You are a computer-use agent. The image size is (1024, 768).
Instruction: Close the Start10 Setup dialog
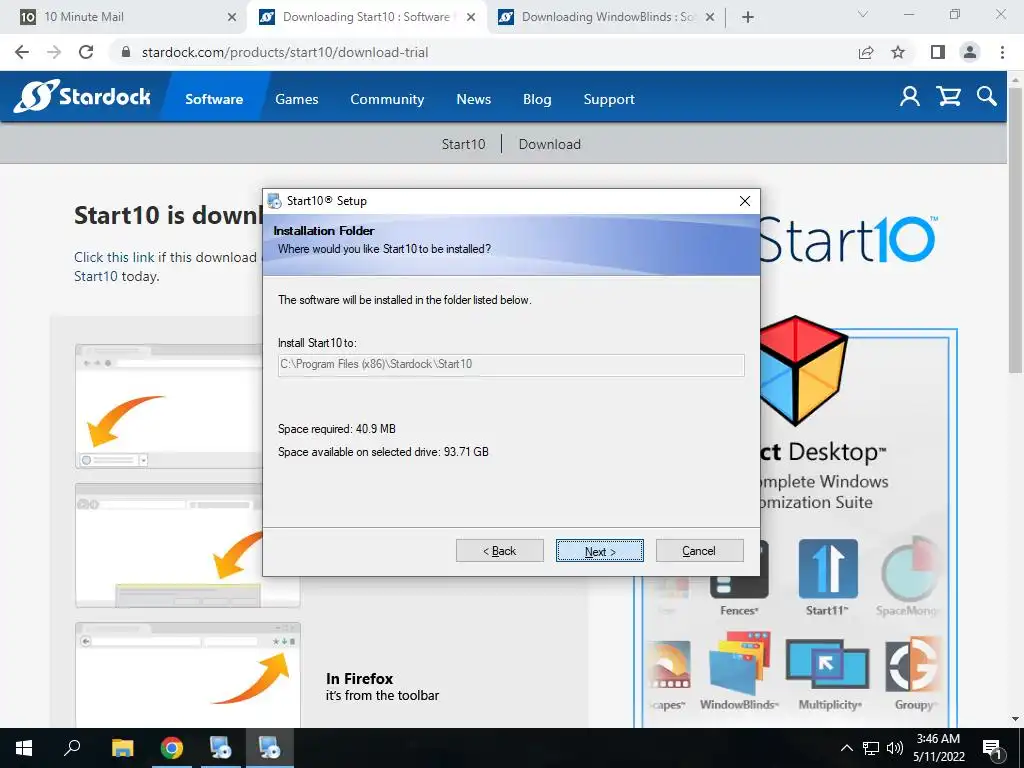(744, 201)
